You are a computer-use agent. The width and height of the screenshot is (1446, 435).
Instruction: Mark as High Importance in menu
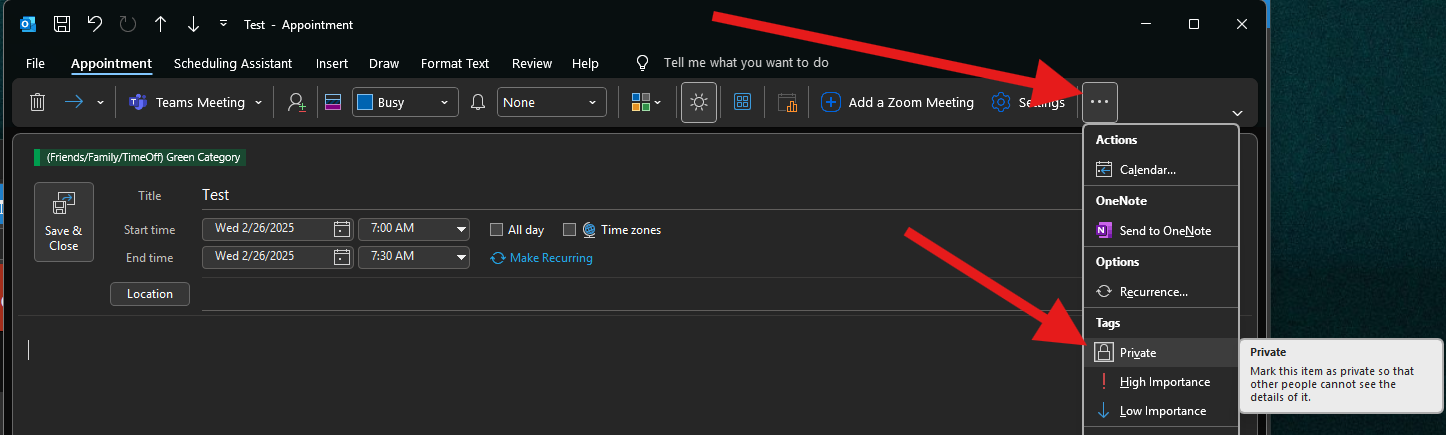click(x=1161, y=382)
